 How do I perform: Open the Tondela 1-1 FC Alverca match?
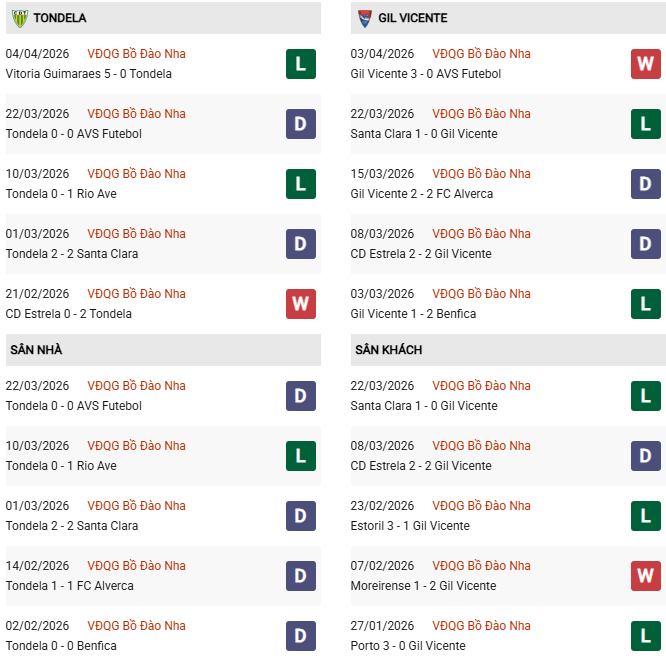click(x=69, y=586)
